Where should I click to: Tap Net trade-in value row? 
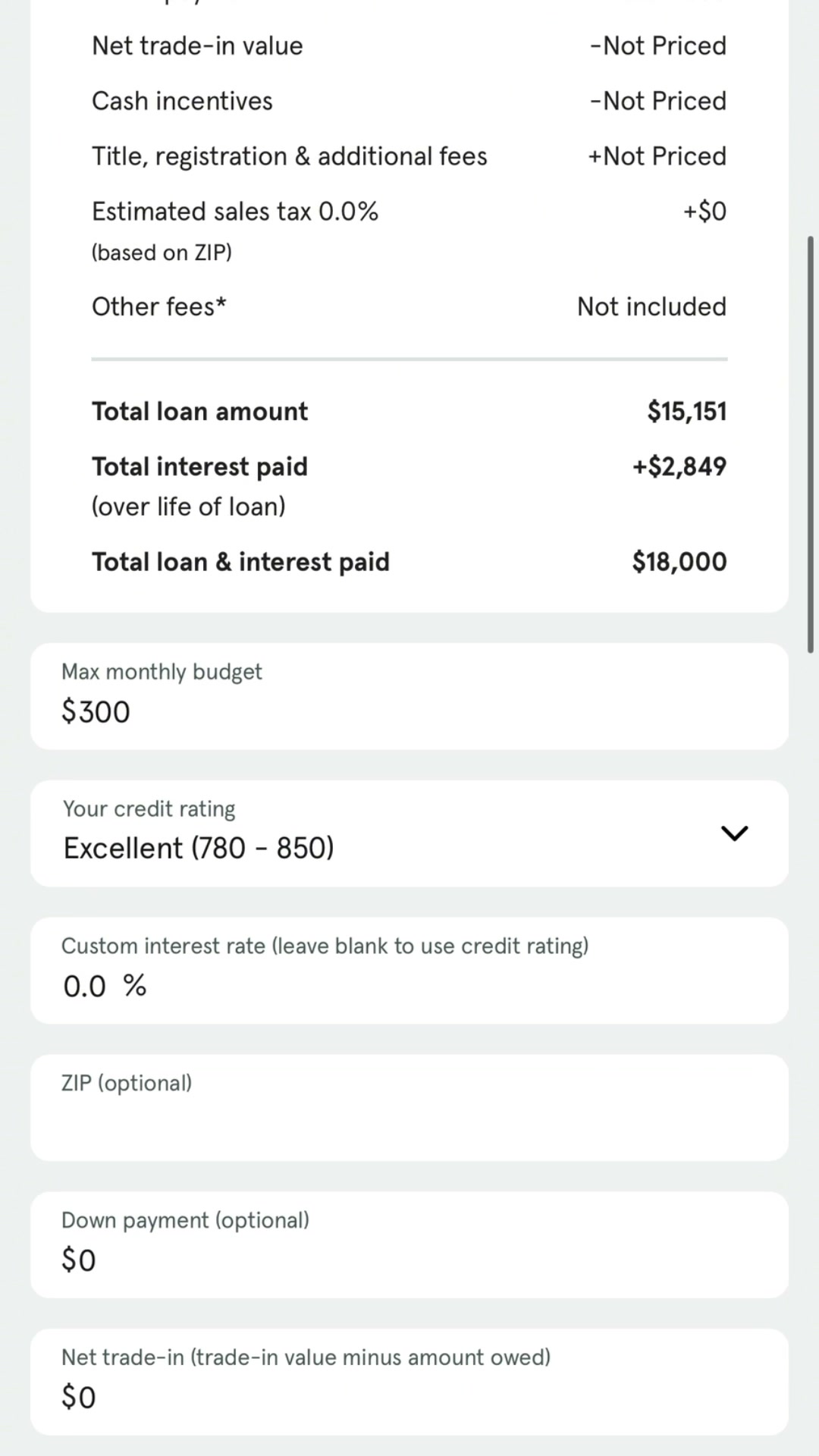[x=409, y=45]
